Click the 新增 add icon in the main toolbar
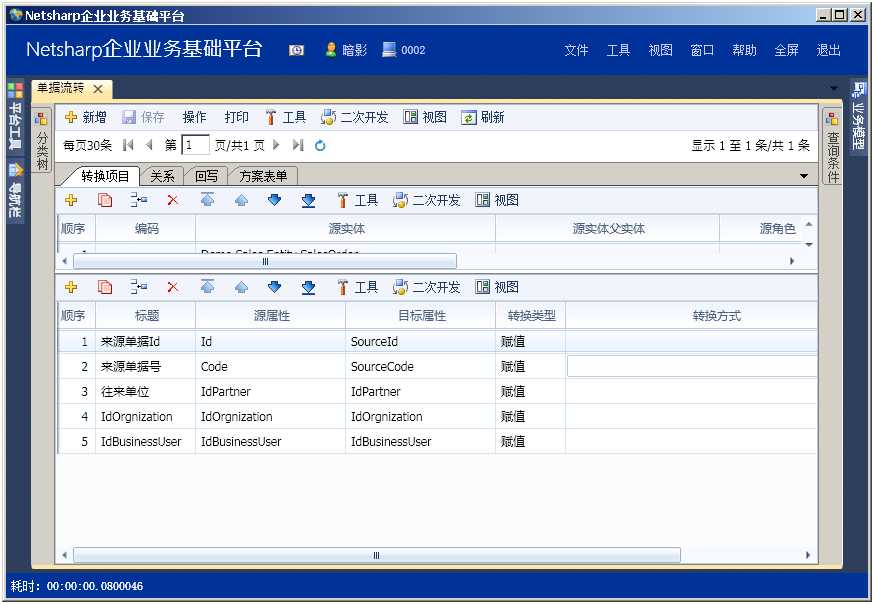 click(71, 117)
